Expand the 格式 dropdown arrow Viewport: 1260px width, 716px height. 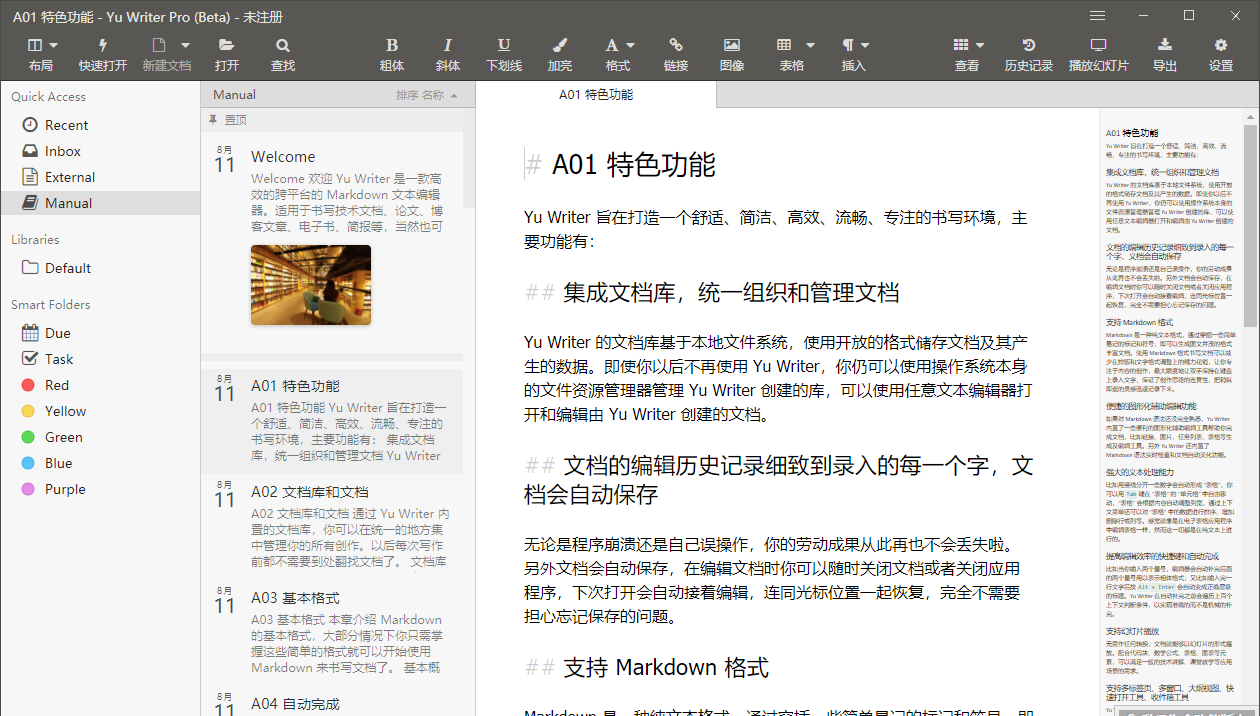630,45
